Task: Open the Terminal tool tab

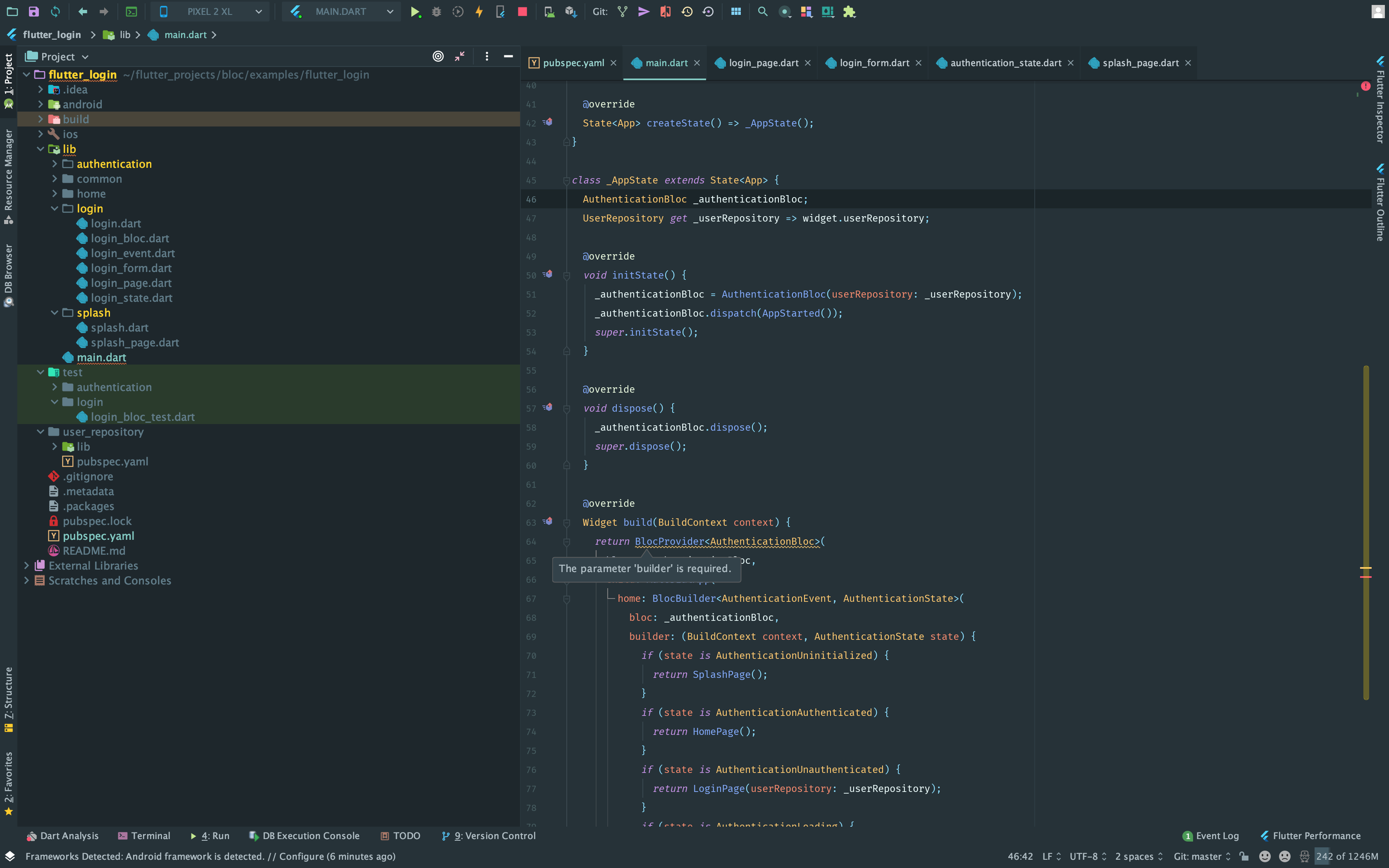Action: pos(144,836)
